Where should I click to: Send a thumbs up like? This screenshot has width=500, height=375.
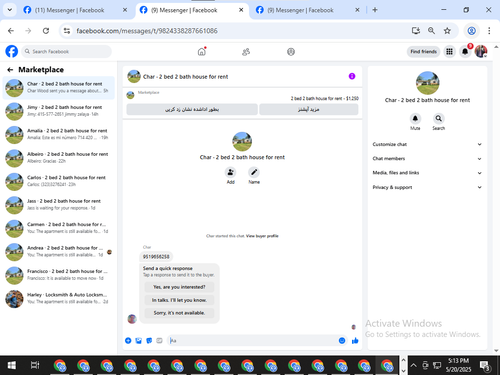355,341
